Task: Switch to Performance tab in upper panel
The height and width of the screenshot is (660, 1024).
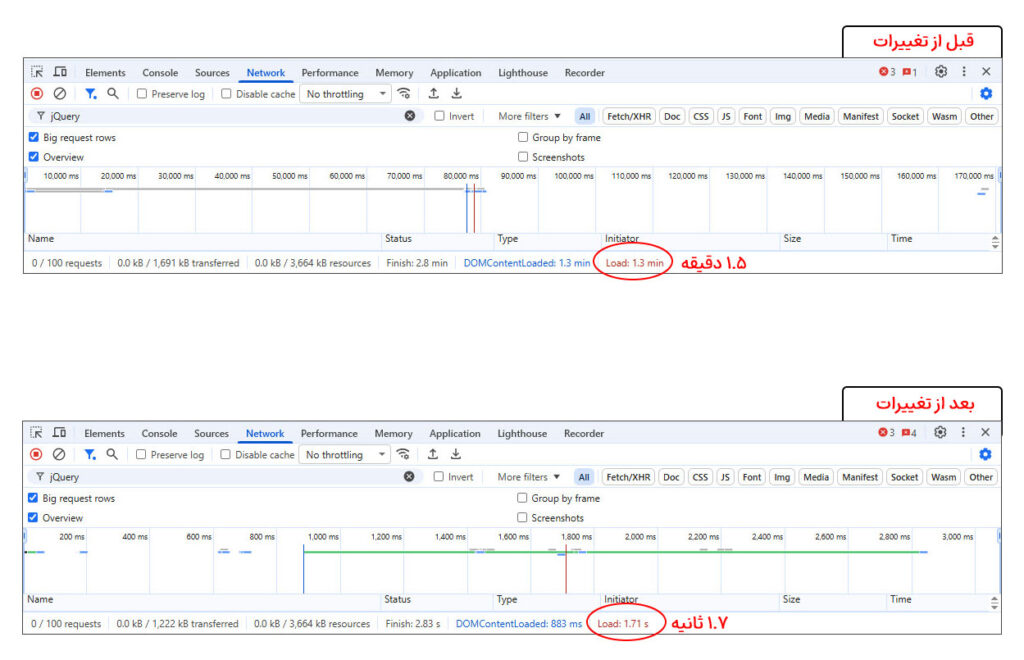Action: click(330, 73)
